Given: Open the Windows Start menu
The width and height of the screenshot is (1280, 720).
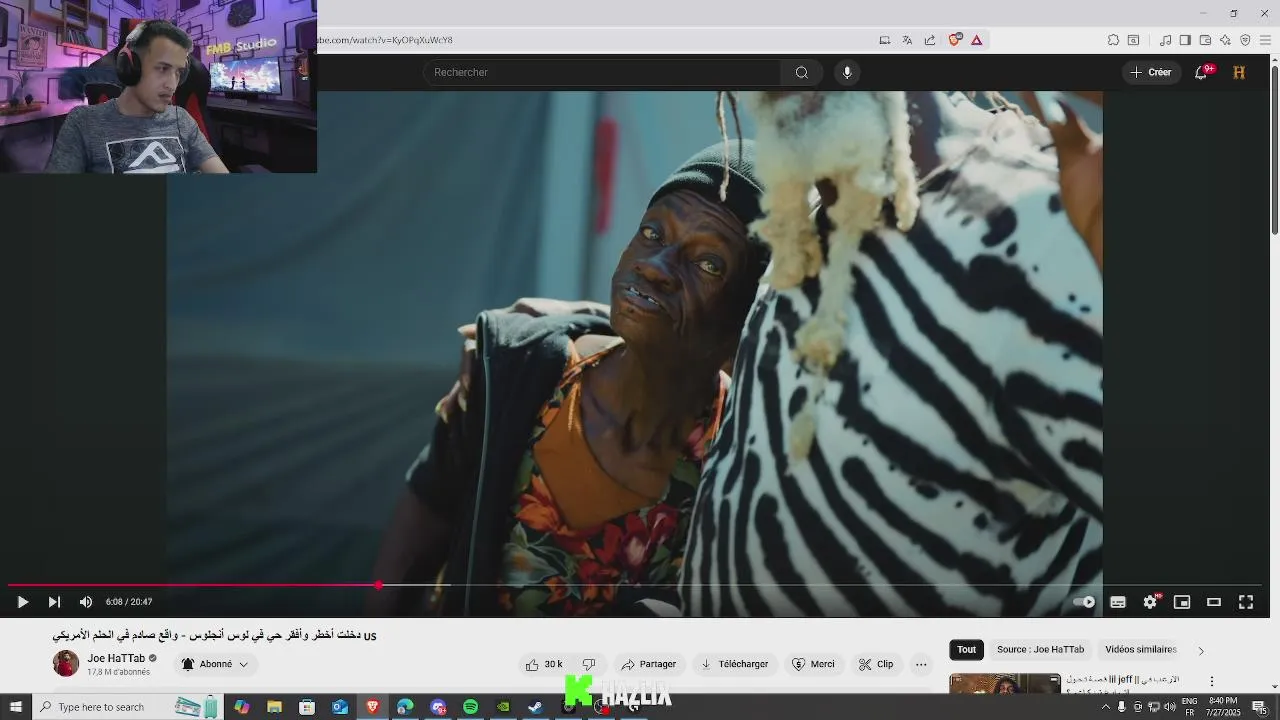Looking at the screenshot, I should point(16,707).
